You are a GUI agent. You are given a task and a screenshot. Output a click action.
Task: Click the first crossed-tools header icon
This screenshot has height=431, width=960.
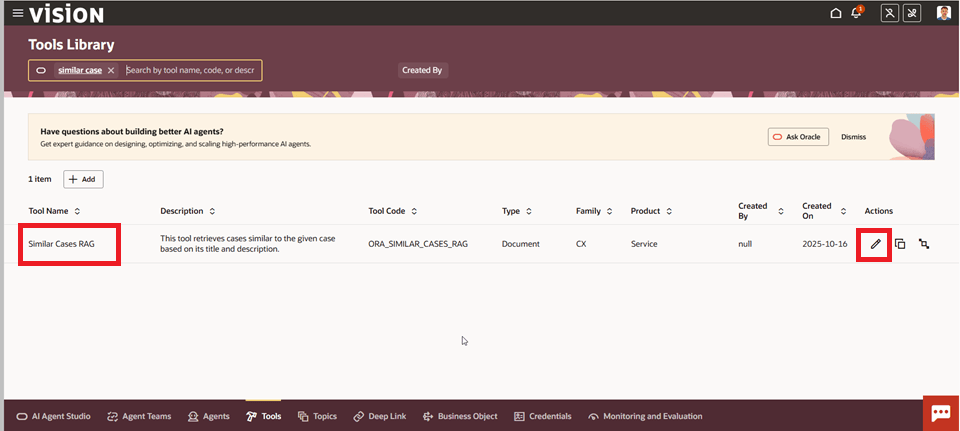click(x=890, y=13)
